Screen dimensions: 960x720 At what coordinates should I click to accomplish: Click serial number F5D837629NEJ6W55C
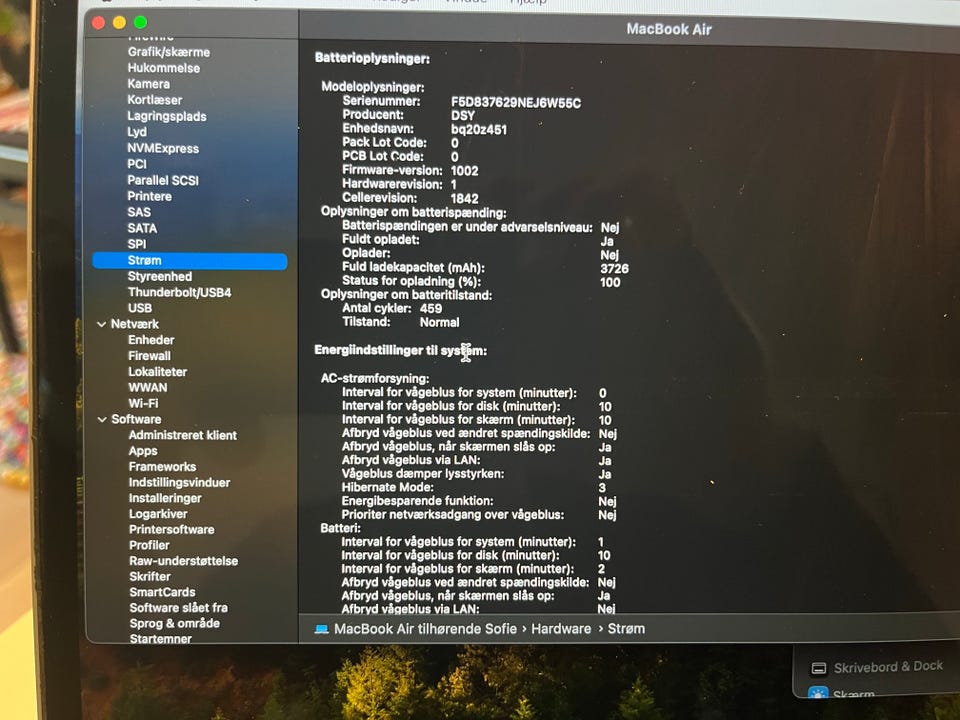[516, 102]
